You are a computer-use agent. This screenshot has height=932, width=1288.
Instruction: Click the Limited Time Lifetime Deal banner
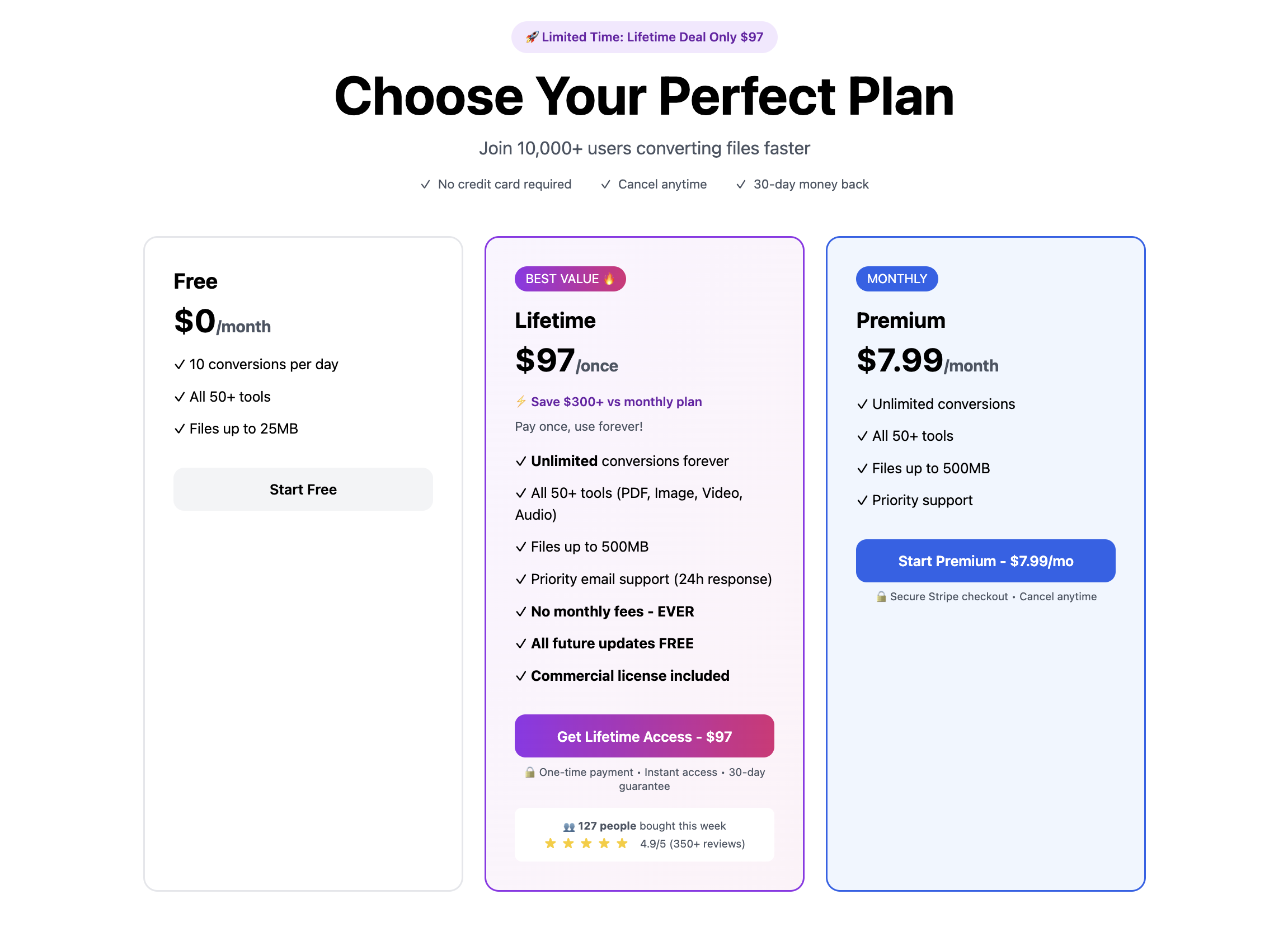pyautogui.click(x=644, y=37)
